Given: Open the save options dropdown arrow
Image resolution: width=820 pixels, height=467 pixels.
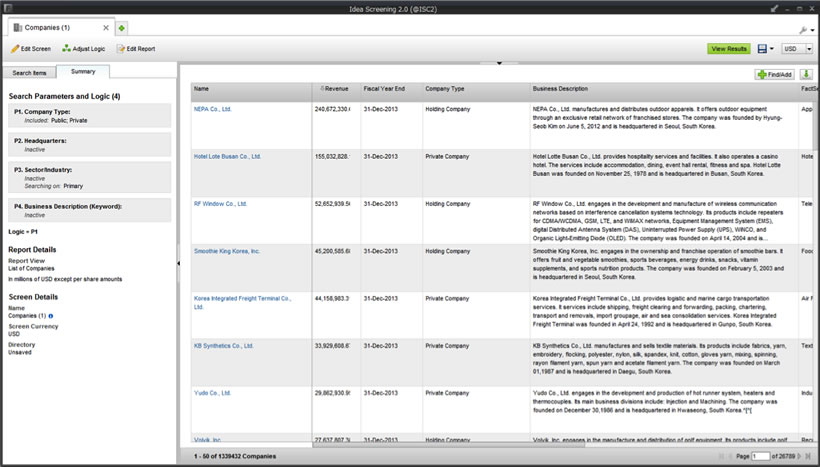Looking at the screenshot, I should (772, 49).
